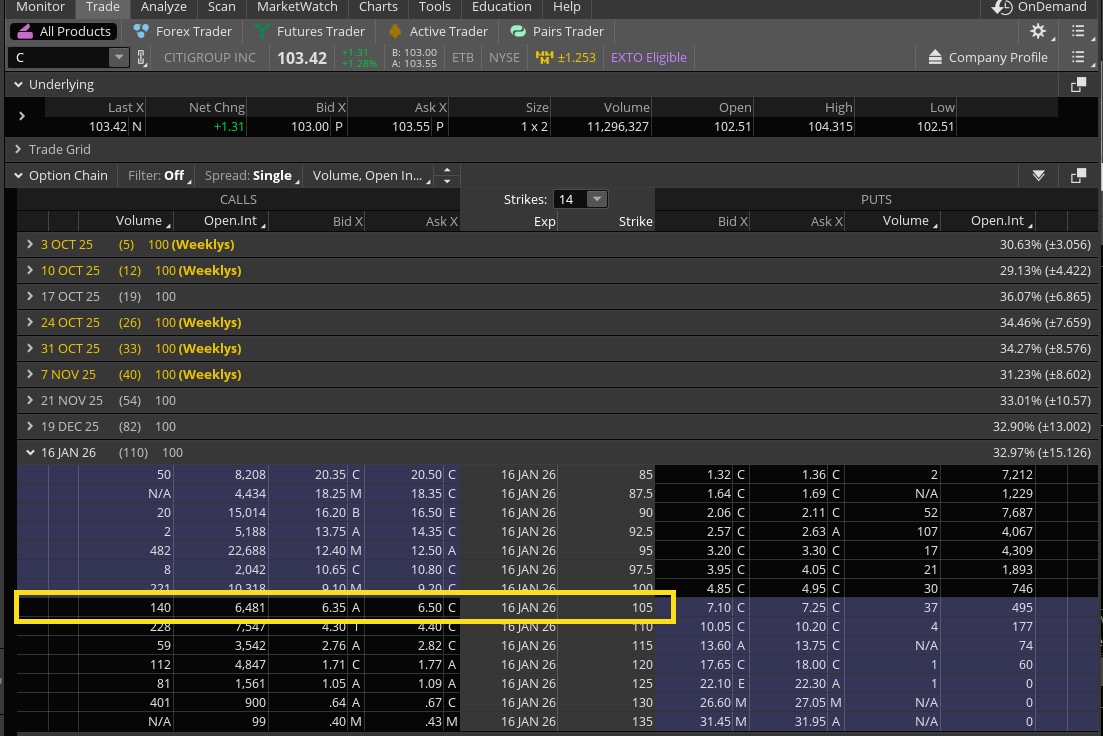The height and width of the screenshot is (736, 1103).
Task: Open the settings gear menu
Action: (1039, 31)
